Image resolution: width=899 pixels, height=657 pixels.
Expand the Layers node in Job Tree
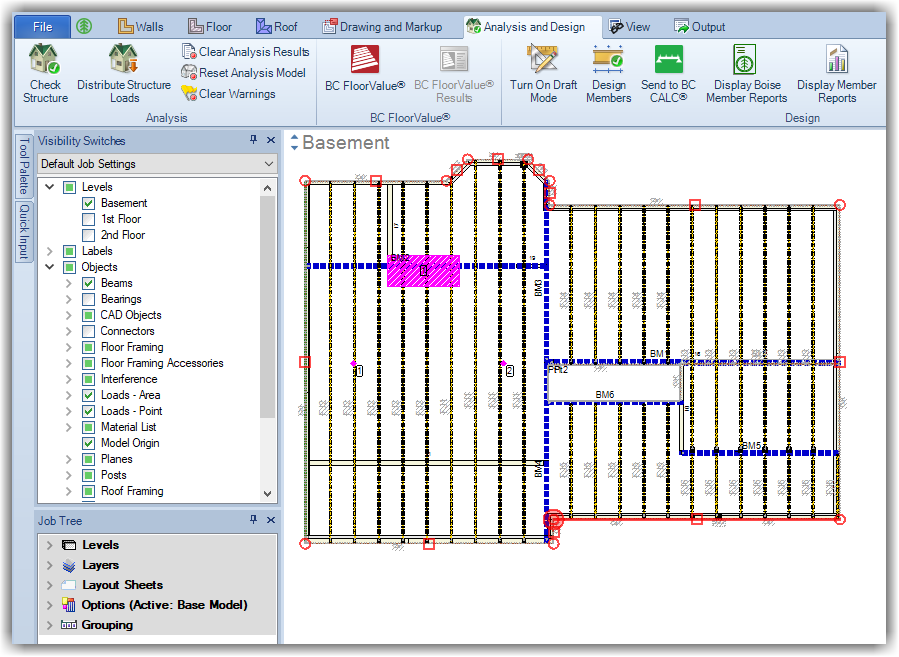(50, 565)
